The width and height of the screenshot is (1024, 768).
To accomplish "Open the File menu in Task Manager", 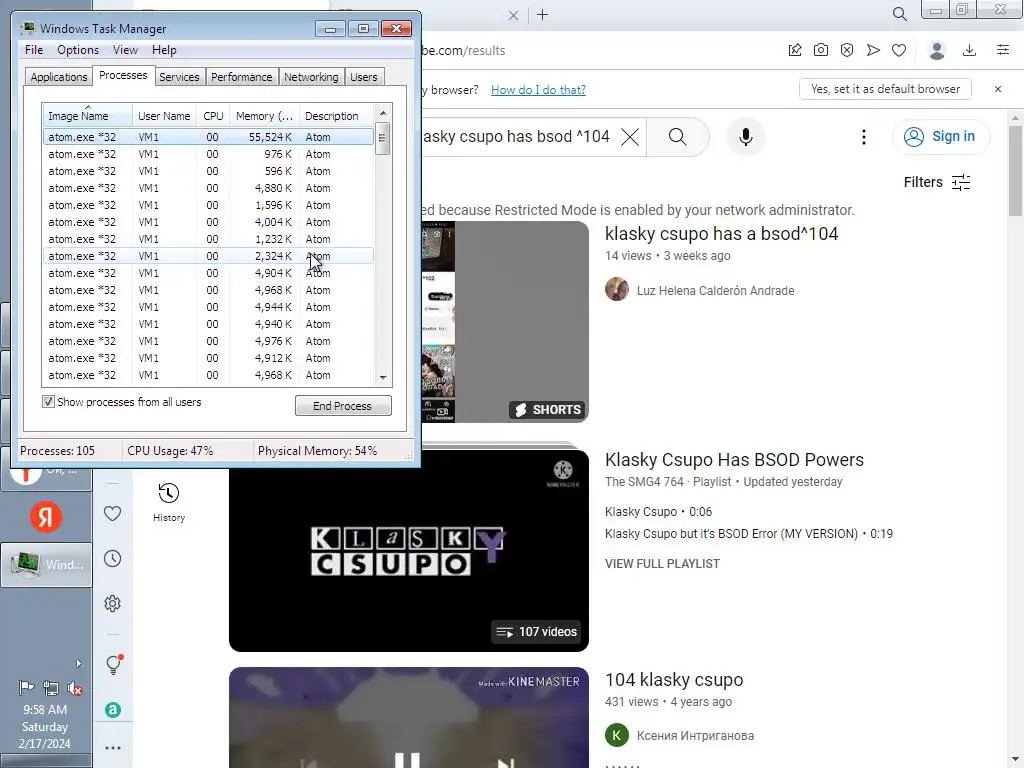I will click(x=34, y=50).
